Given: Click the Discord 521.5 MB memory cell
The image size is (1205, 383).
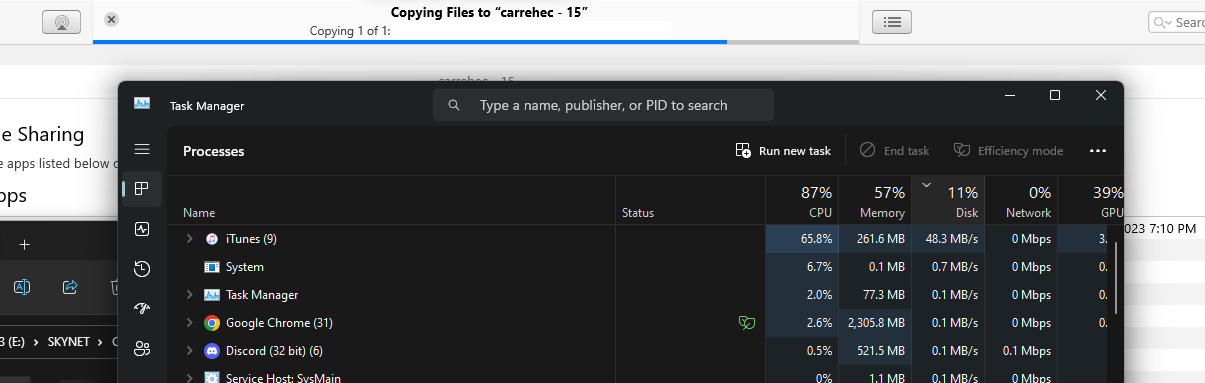Looking at the screenshot, I should click(x=875, y=351).
